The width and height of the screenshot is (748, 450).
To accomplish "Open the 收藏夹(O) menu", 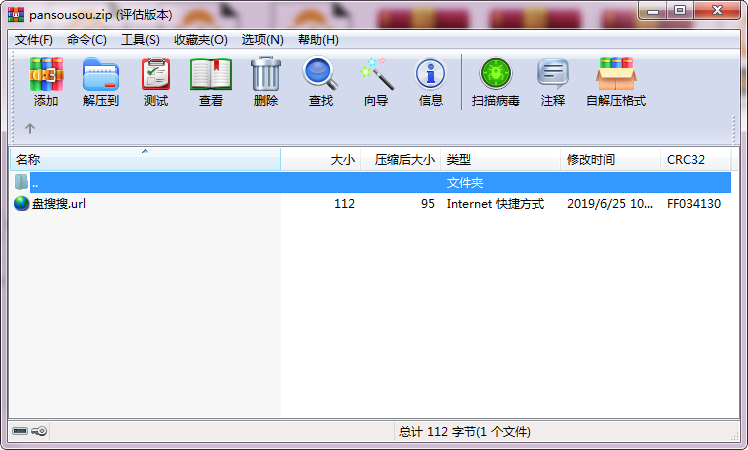I will tap(201, 40).
